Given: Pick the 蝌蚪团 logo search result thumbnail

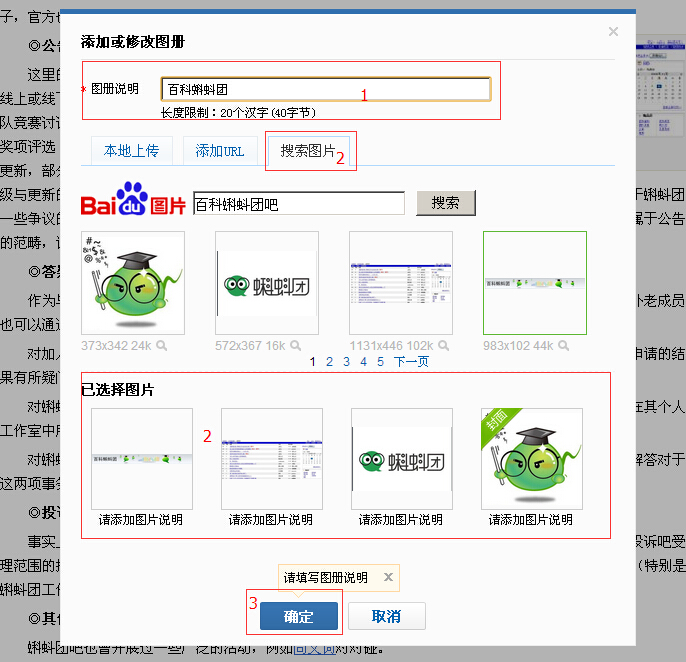Looking at the screenshot, I should tap(267, 284).
